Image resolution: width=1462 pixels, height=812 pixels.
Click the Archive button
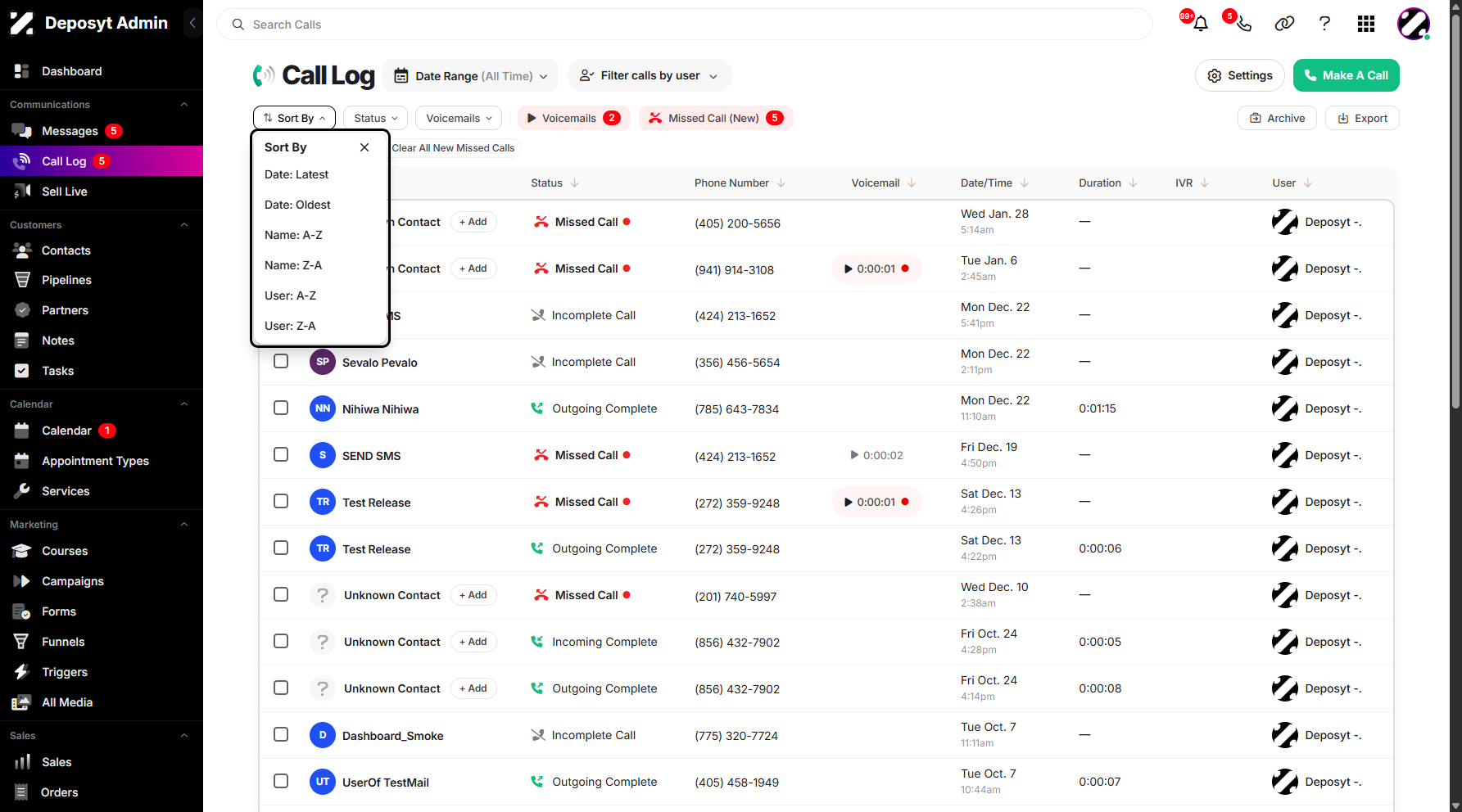[x=1277, y=118]
